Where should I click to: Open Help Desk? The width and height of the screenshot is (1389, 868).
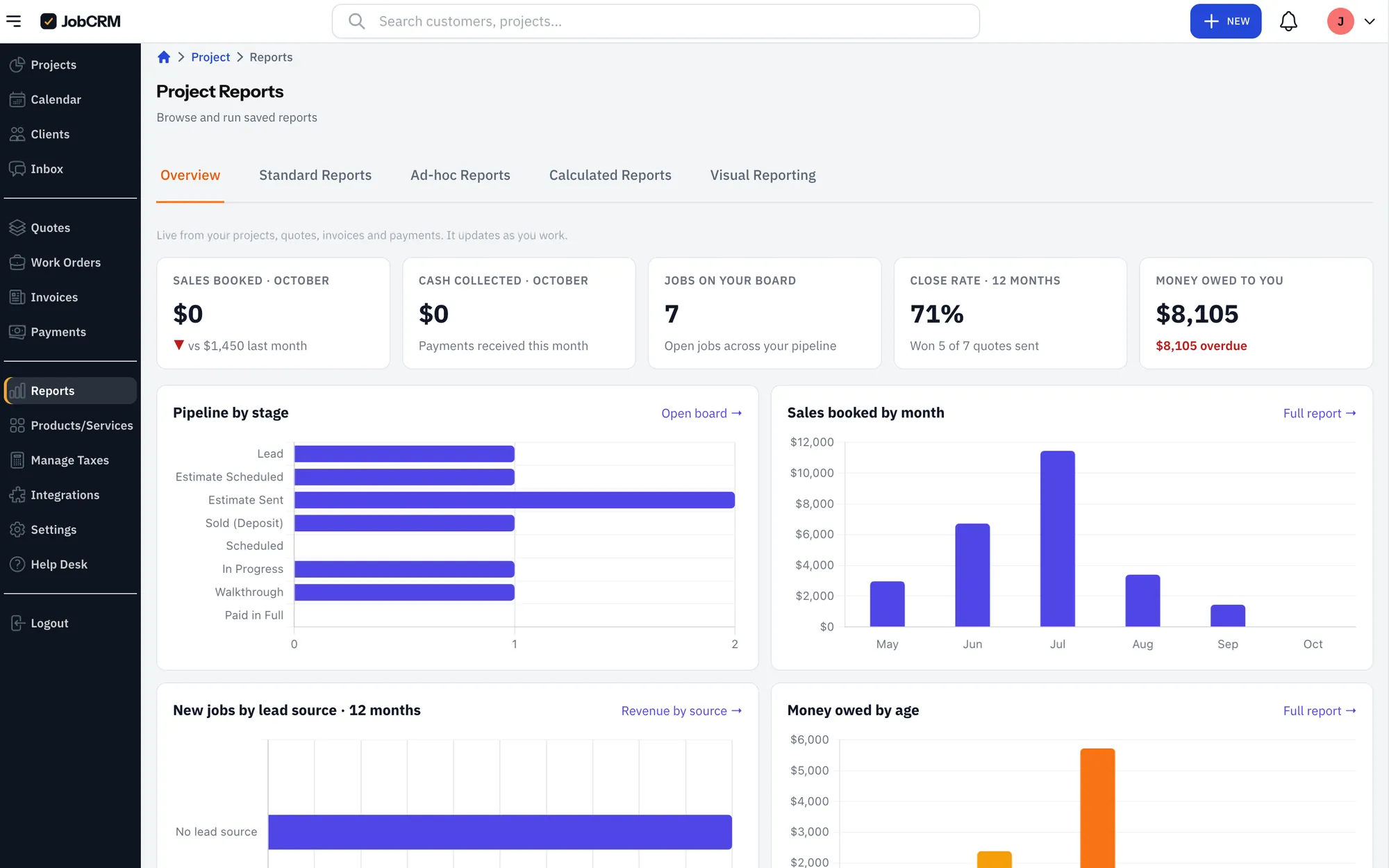pyautogui.click(x=70, y=565)
